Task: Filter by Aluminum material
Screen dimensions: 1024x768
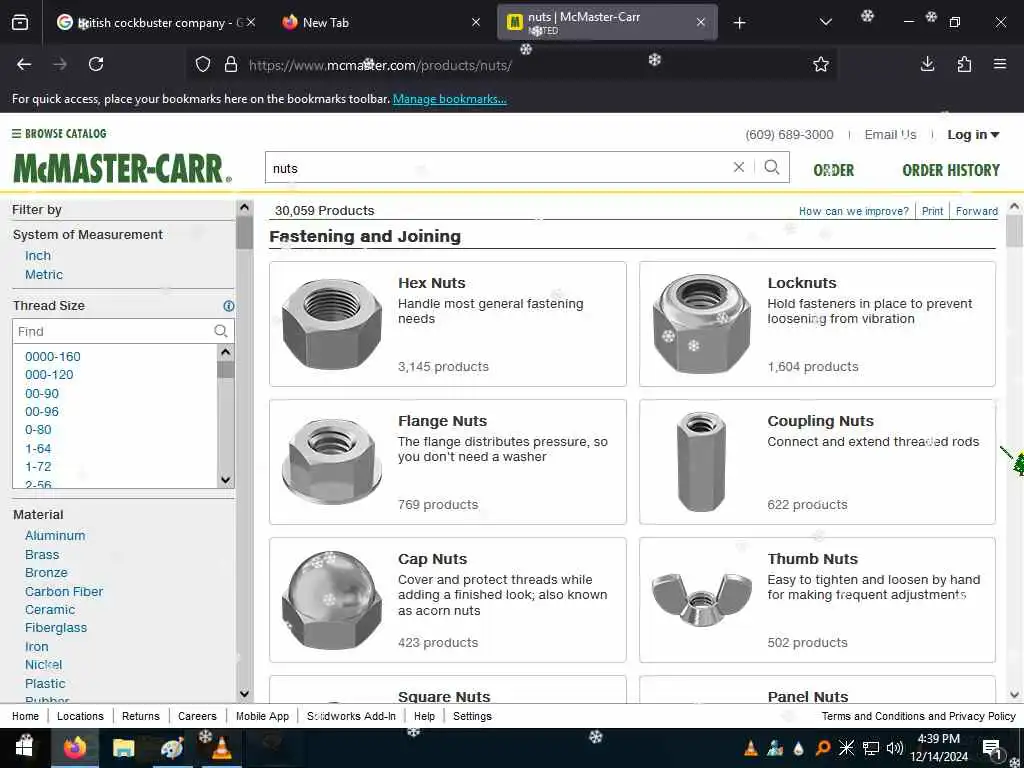Action: coord(55,536)
